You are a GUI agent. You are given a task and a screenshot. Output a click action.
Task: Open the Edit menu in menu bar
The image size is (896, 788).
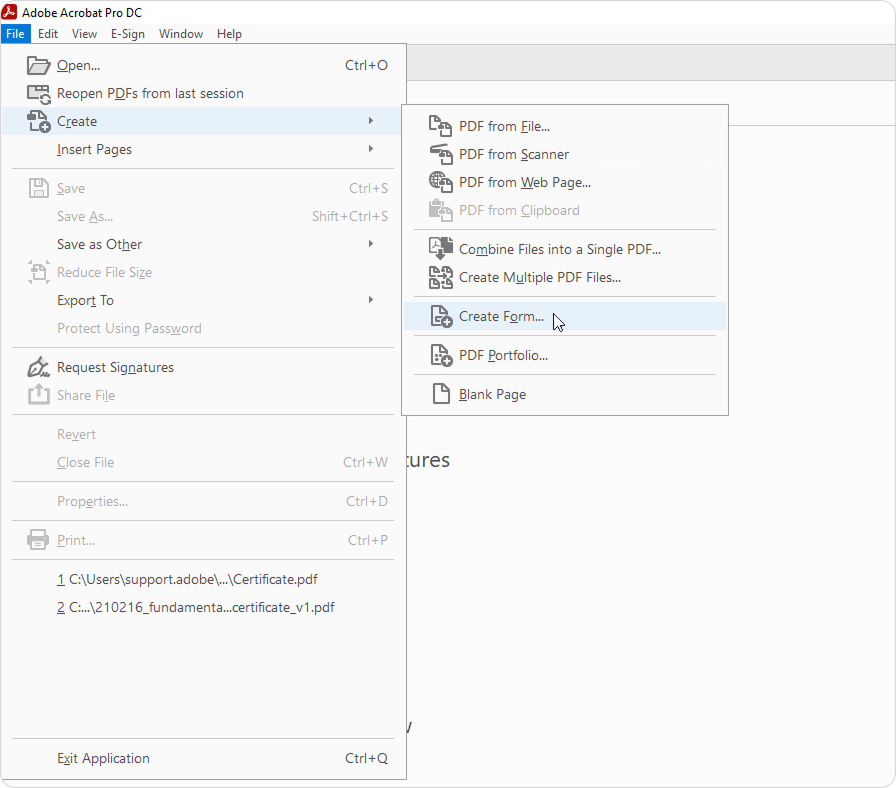pos(48,34)
